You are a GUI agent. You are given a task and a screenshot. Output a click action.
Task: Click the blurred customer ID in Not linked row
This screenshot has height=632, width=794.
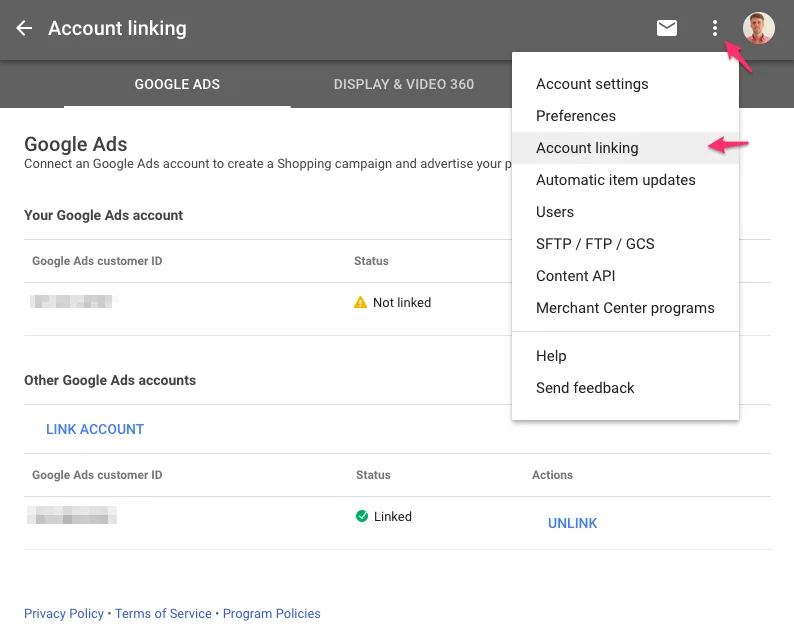click(73, 301)
